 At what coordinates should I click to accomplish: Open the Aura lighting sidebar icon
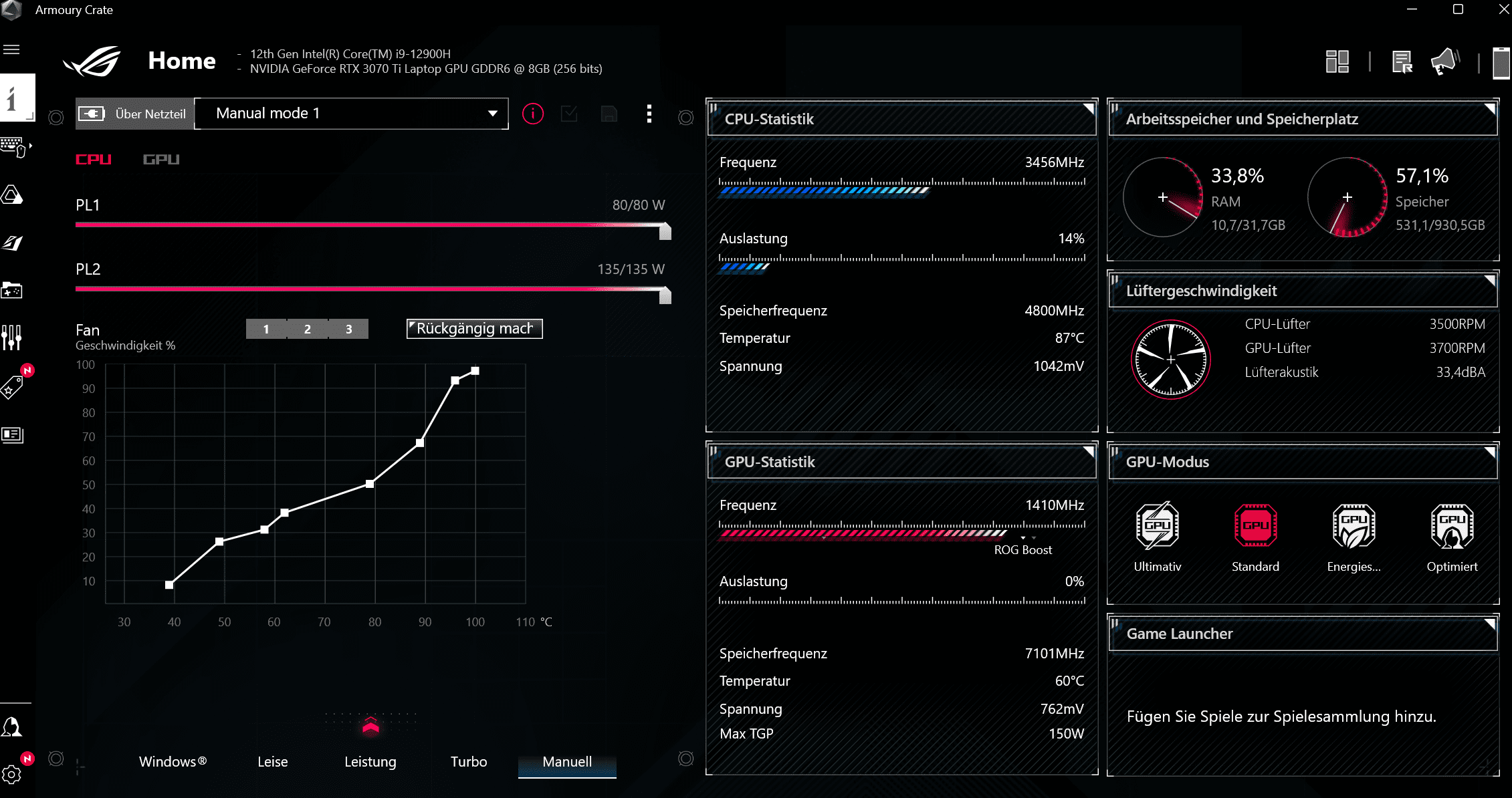point(12,195)
